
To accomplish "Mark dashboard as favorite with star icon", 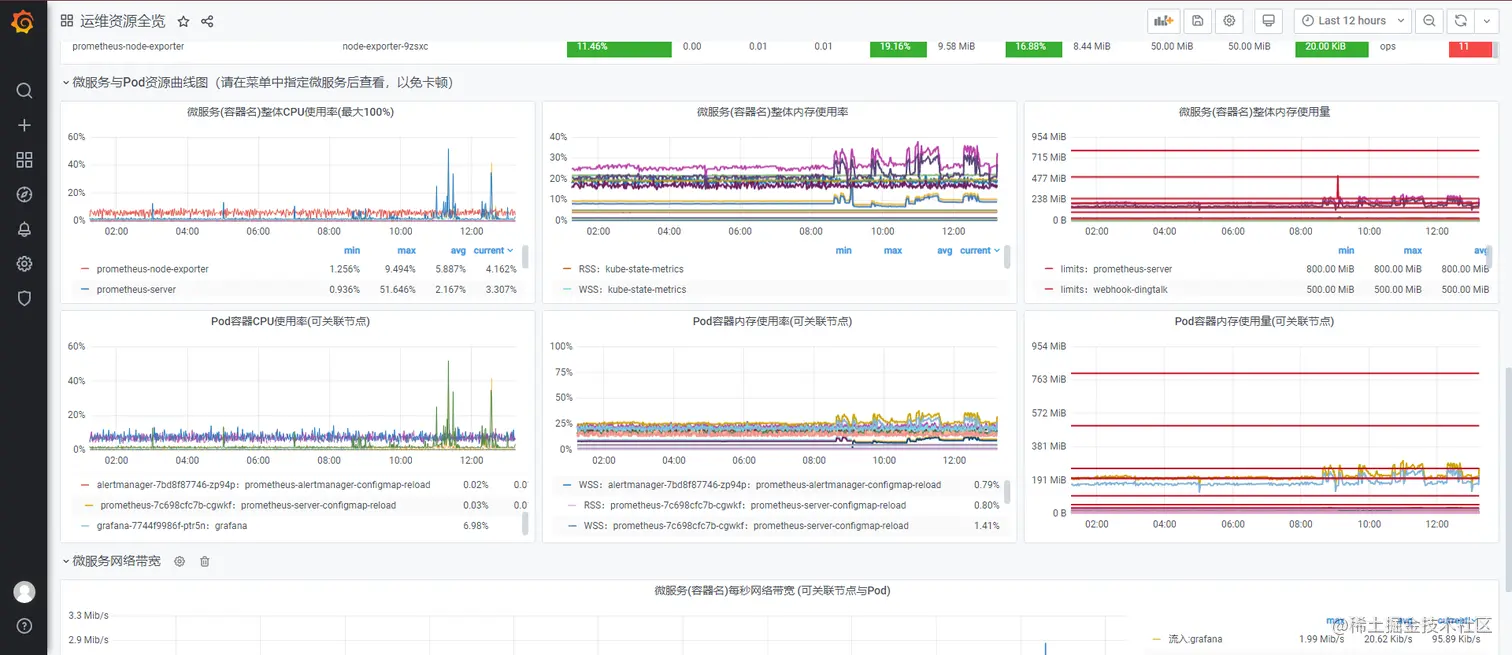I will [183, 21].
